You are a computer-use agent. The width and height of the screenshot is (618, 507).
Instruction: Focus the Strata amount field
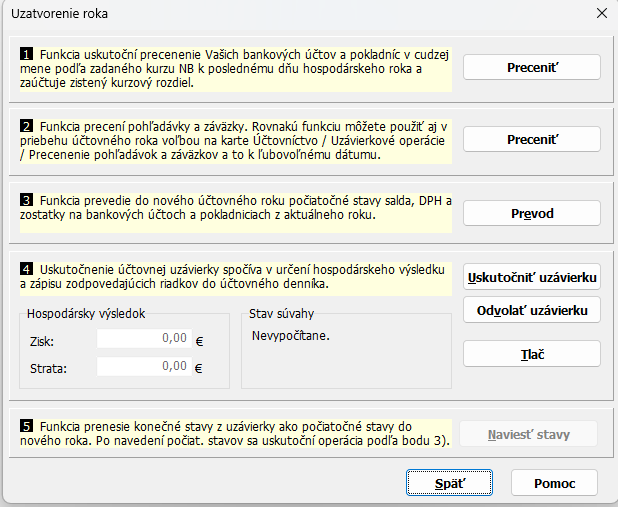click(143, 367)
